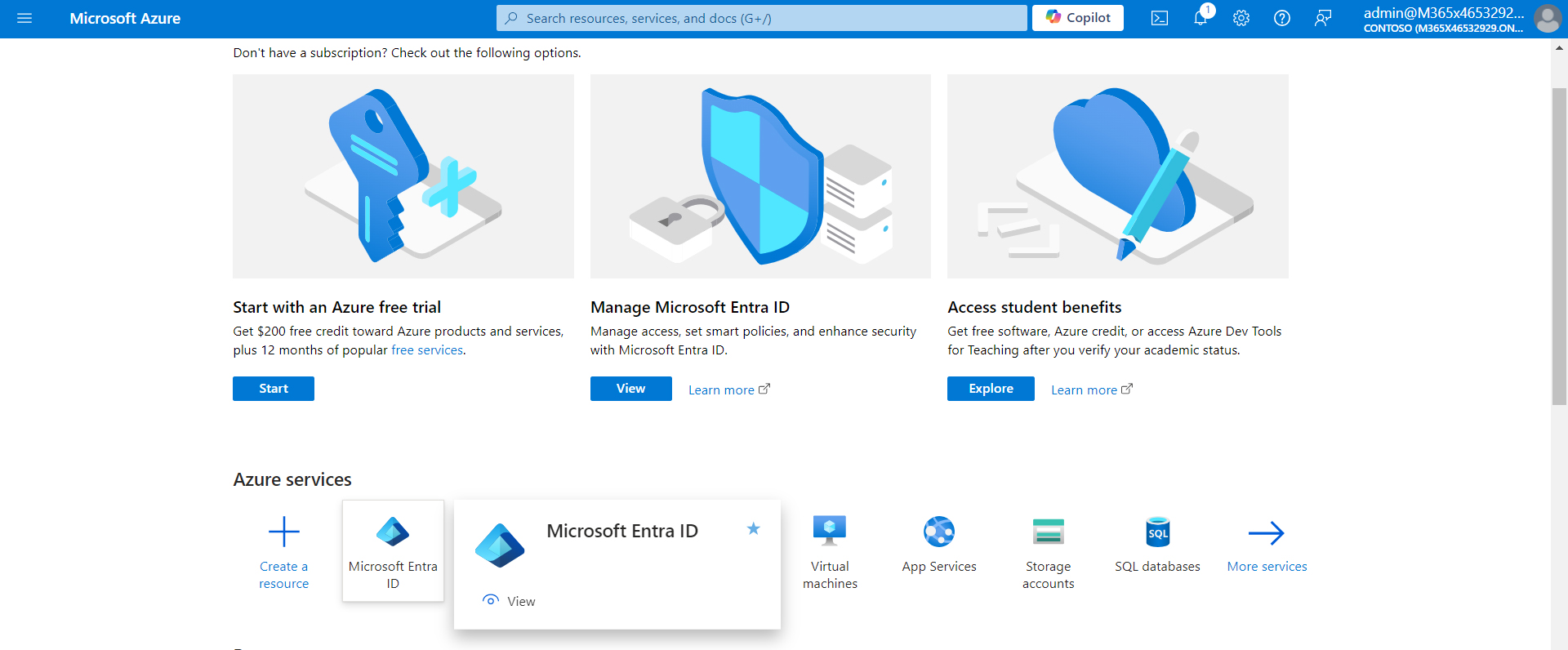Click the Azure free trial key illustration
Image resolution: width=1568 pixels, height=650 pixels.
click(x=403, y=176)
